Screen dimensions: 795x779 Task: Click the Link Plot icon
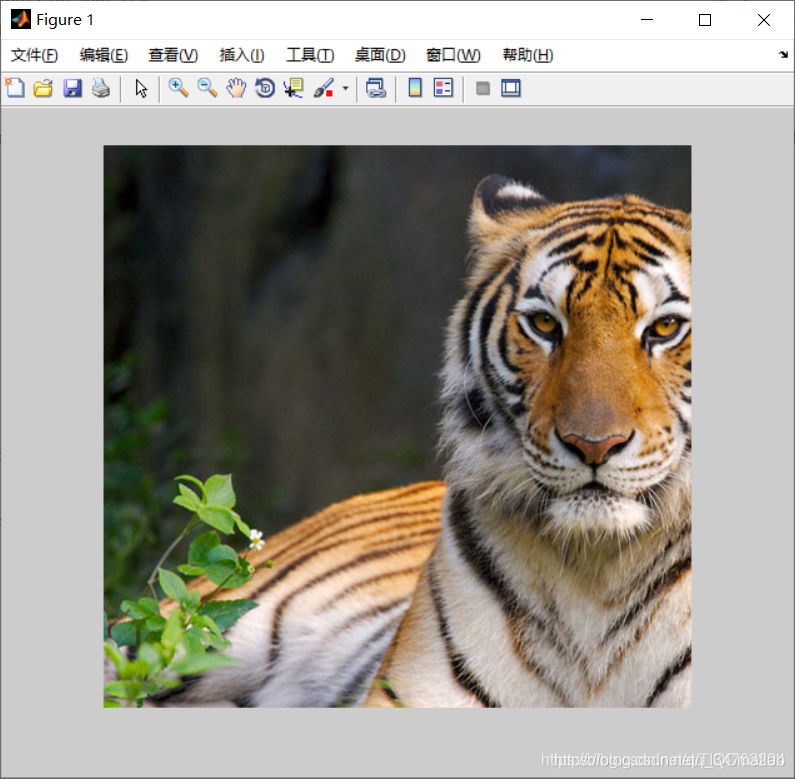[376, 88]
